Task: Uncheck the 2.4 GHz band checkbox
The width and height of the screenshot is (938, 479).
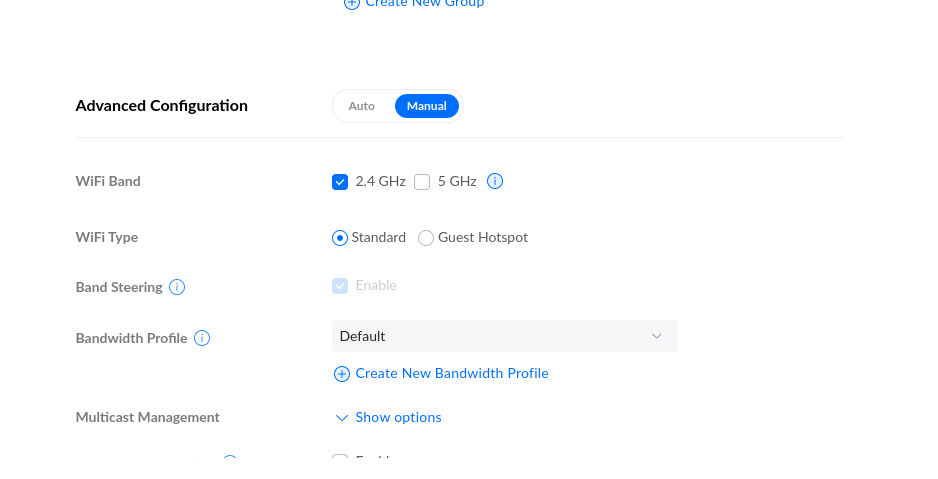Action: (340, 182)
